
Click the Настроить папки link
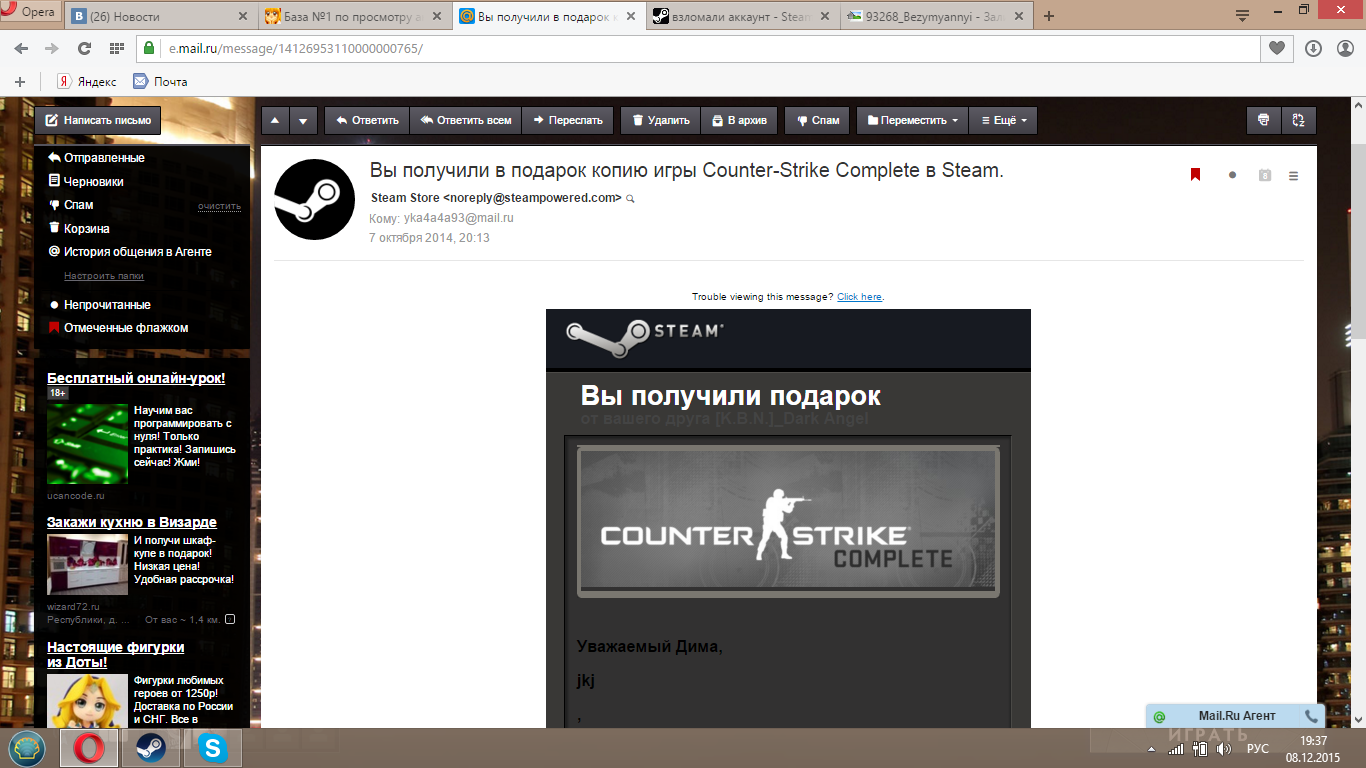pos(104,276)
